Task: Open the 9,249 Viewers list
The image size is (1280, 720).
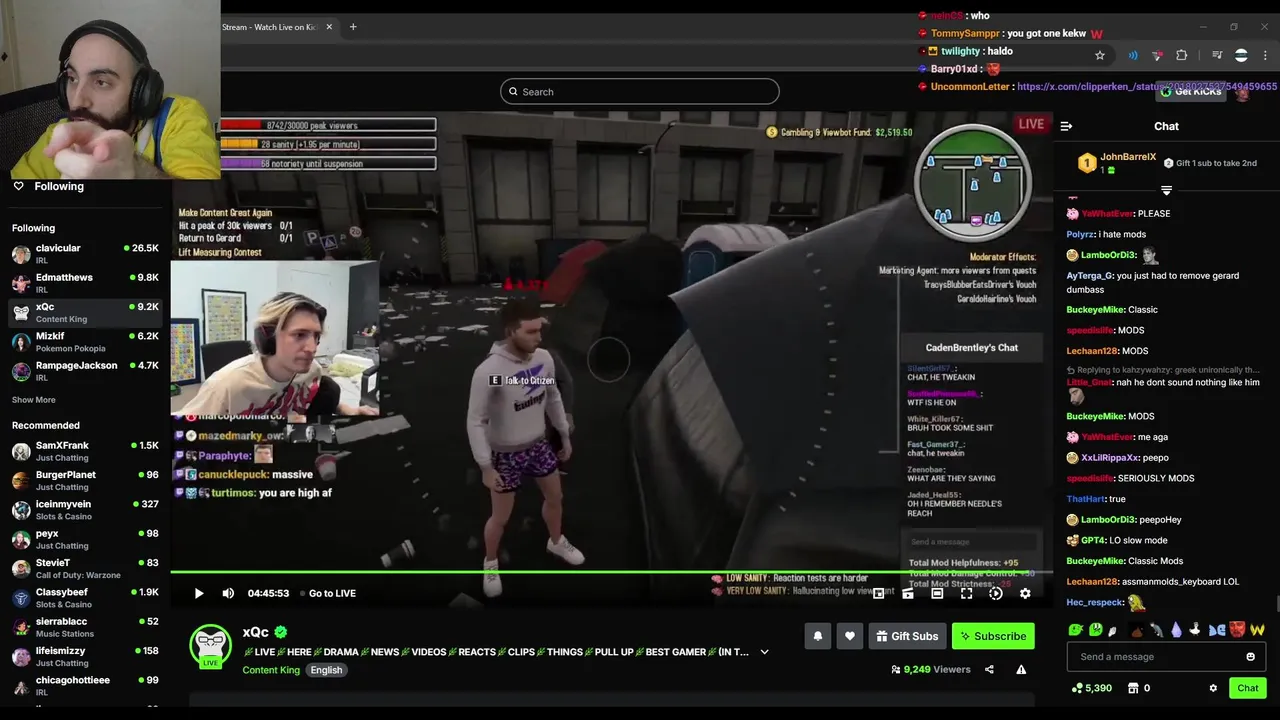Action: tap(930, 669)
